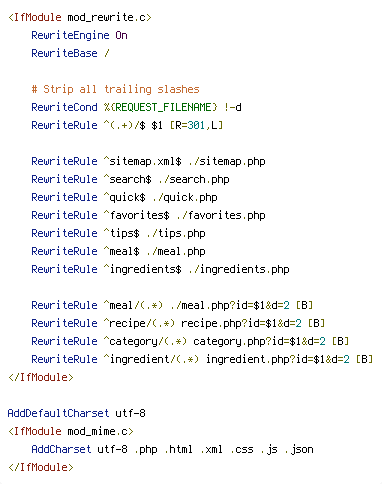The height and width of the screenshot is (484, 382).
Task: Click the ^meal/(.*) pattern
Action: pyautogui.click(x=133, y=305)
